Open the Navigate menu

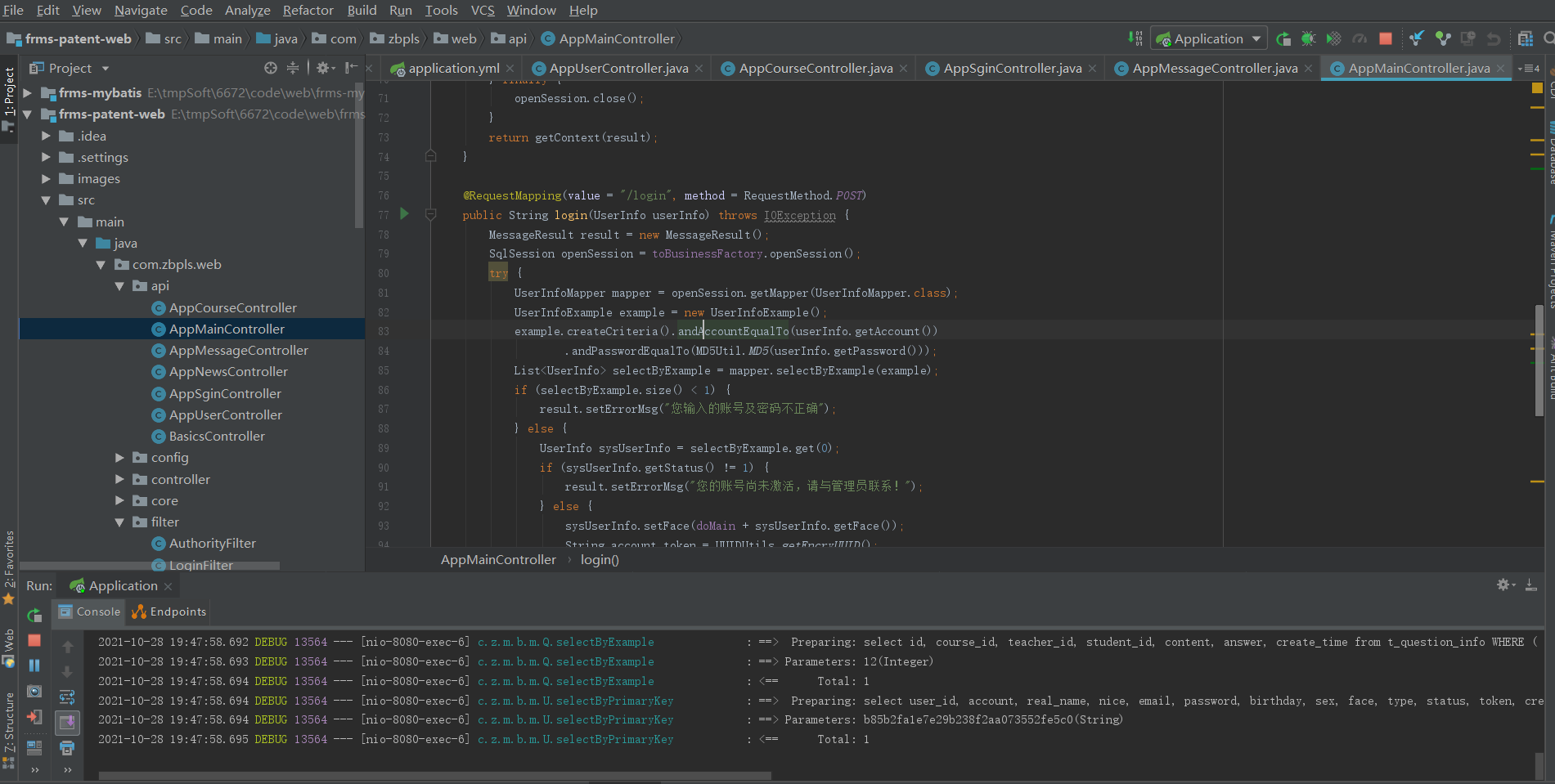[x=141, y=10]
